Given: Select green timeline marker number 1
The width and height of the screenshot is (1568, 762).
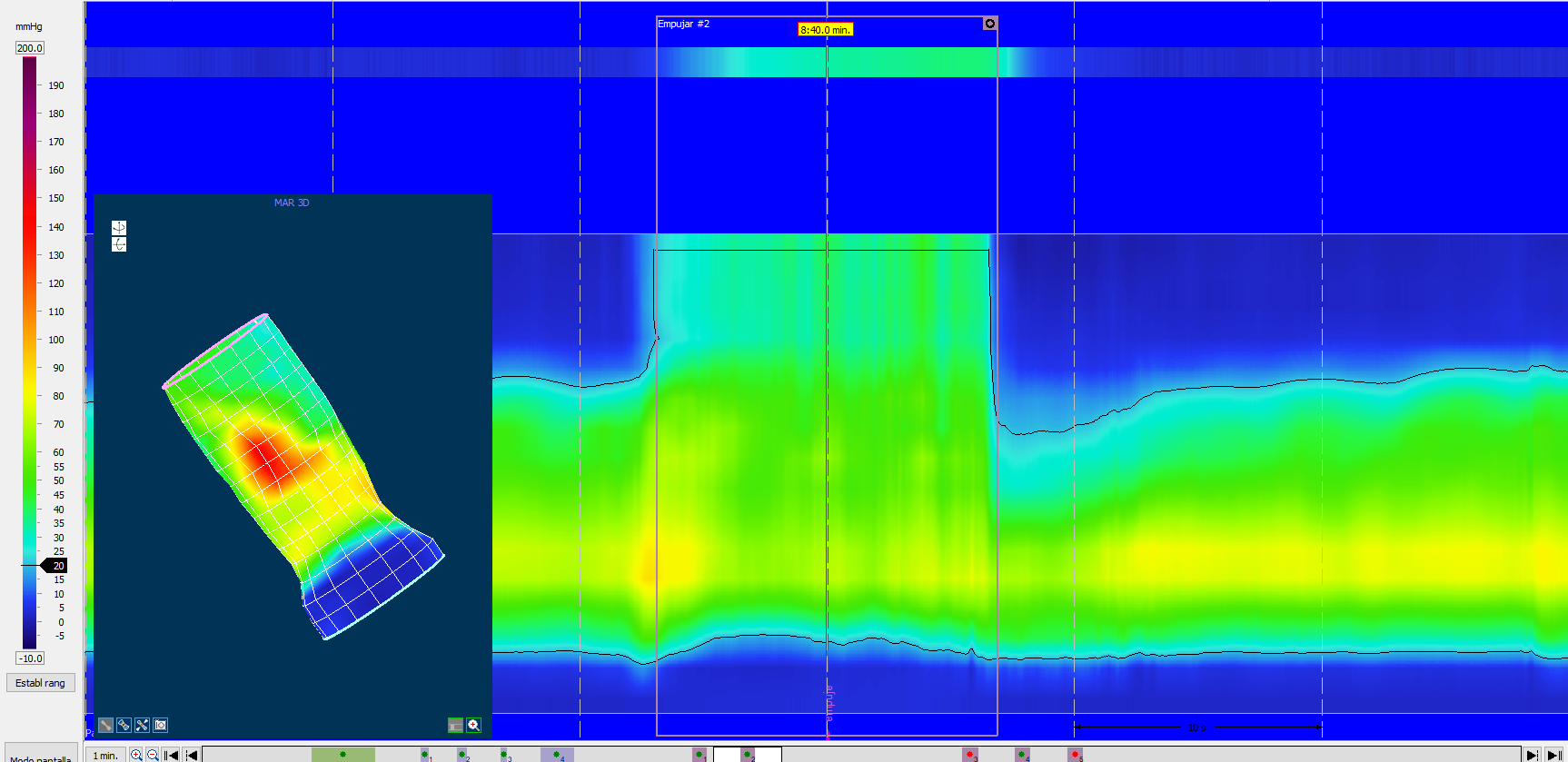Looking at the screenshot, I should (424, 755).
